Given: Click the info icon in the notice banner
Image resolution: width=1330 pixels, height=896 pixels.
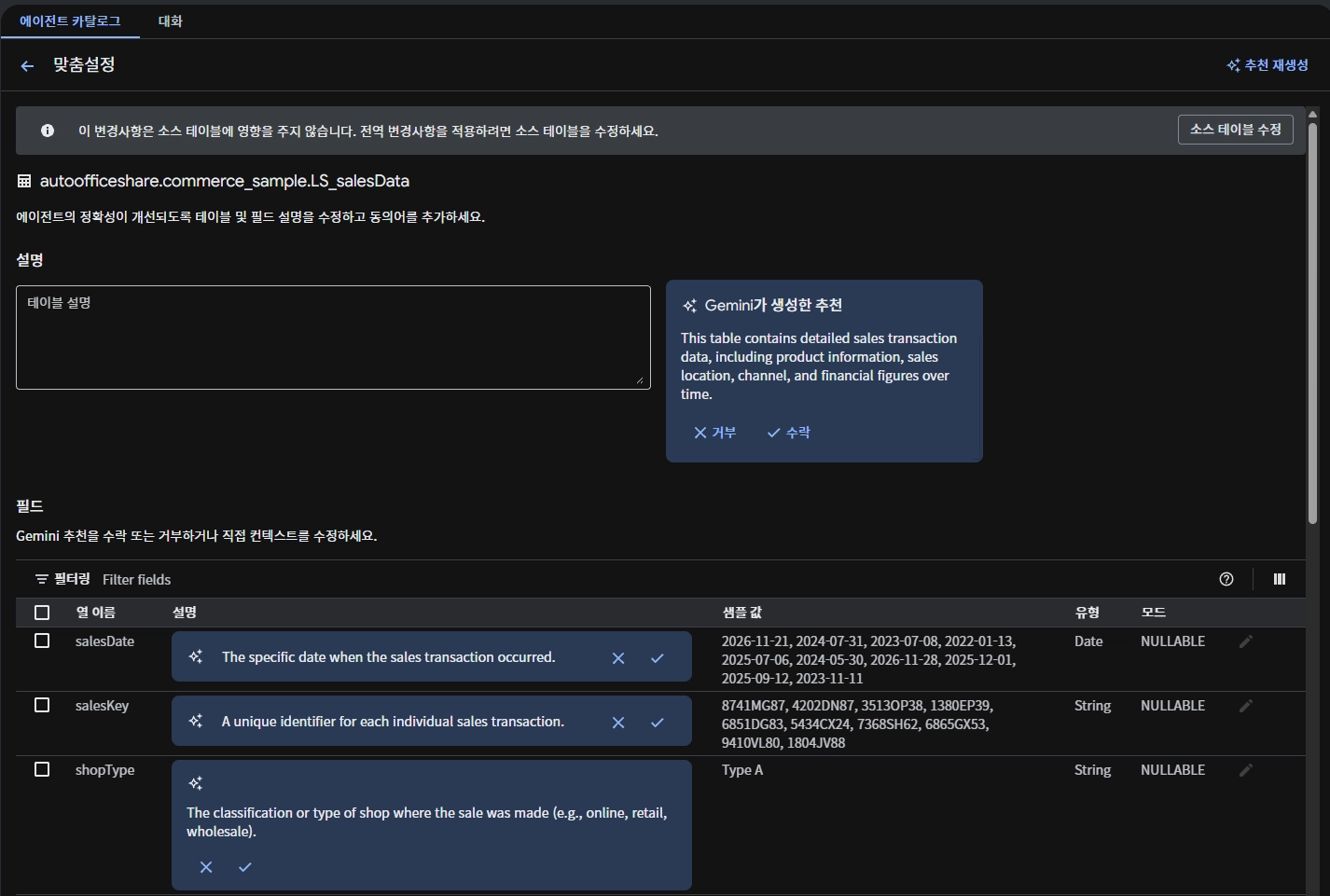Looking at the screenshot, I should tap(48, 131).
